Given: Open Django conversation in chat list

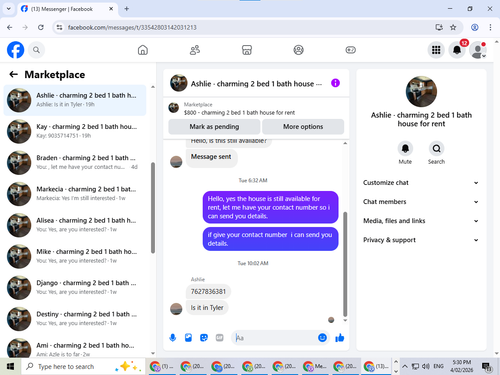Looking at the screenshot, I should [75, 288].
